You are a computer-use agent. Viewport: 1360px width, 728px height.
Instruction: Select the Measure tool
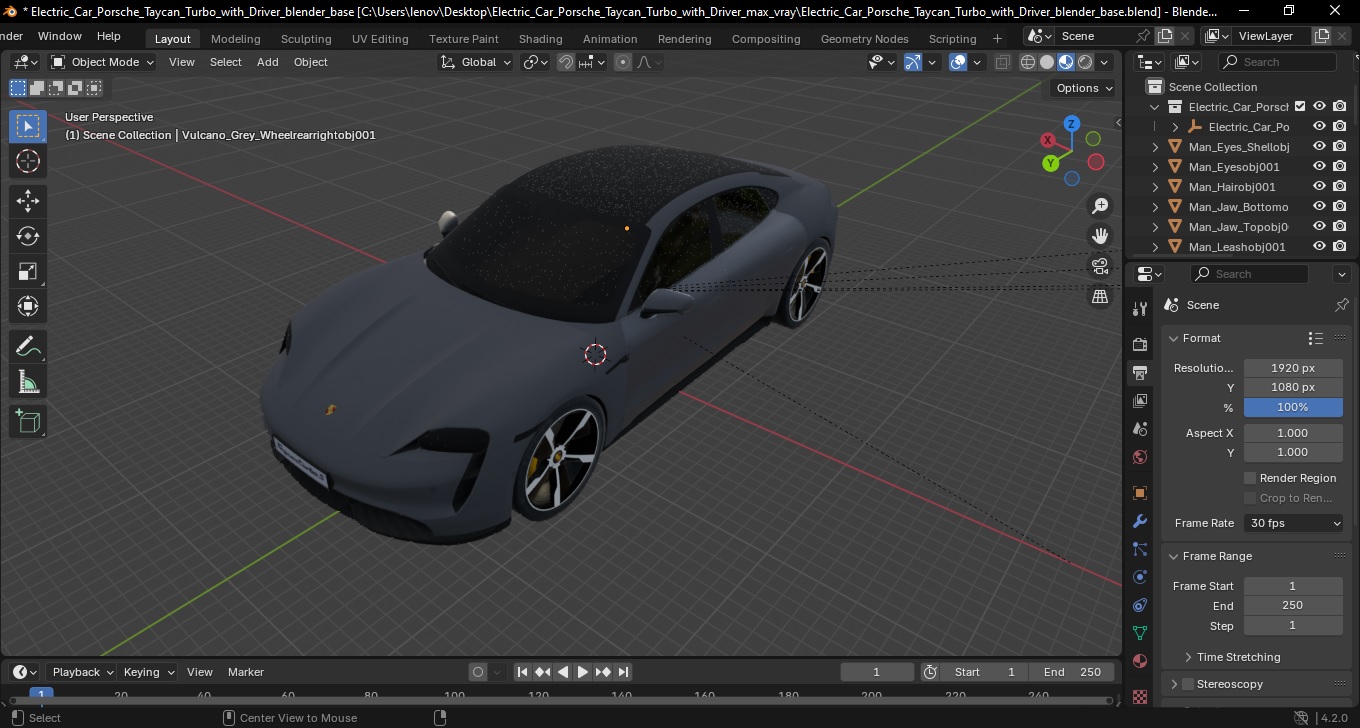28,381
